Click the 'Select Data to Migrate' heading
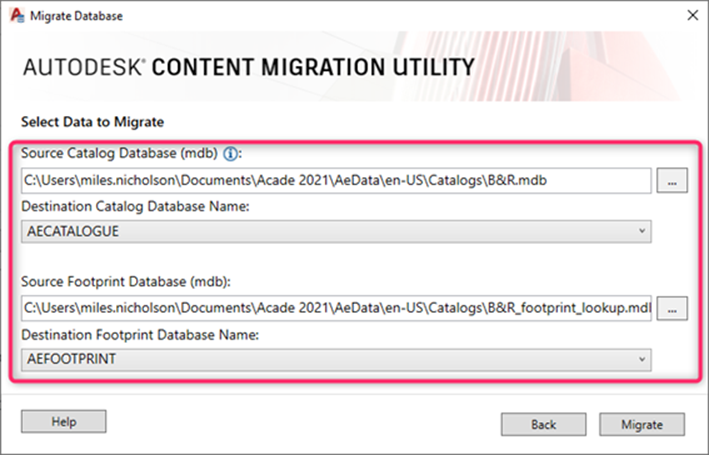 pos(93,122)
